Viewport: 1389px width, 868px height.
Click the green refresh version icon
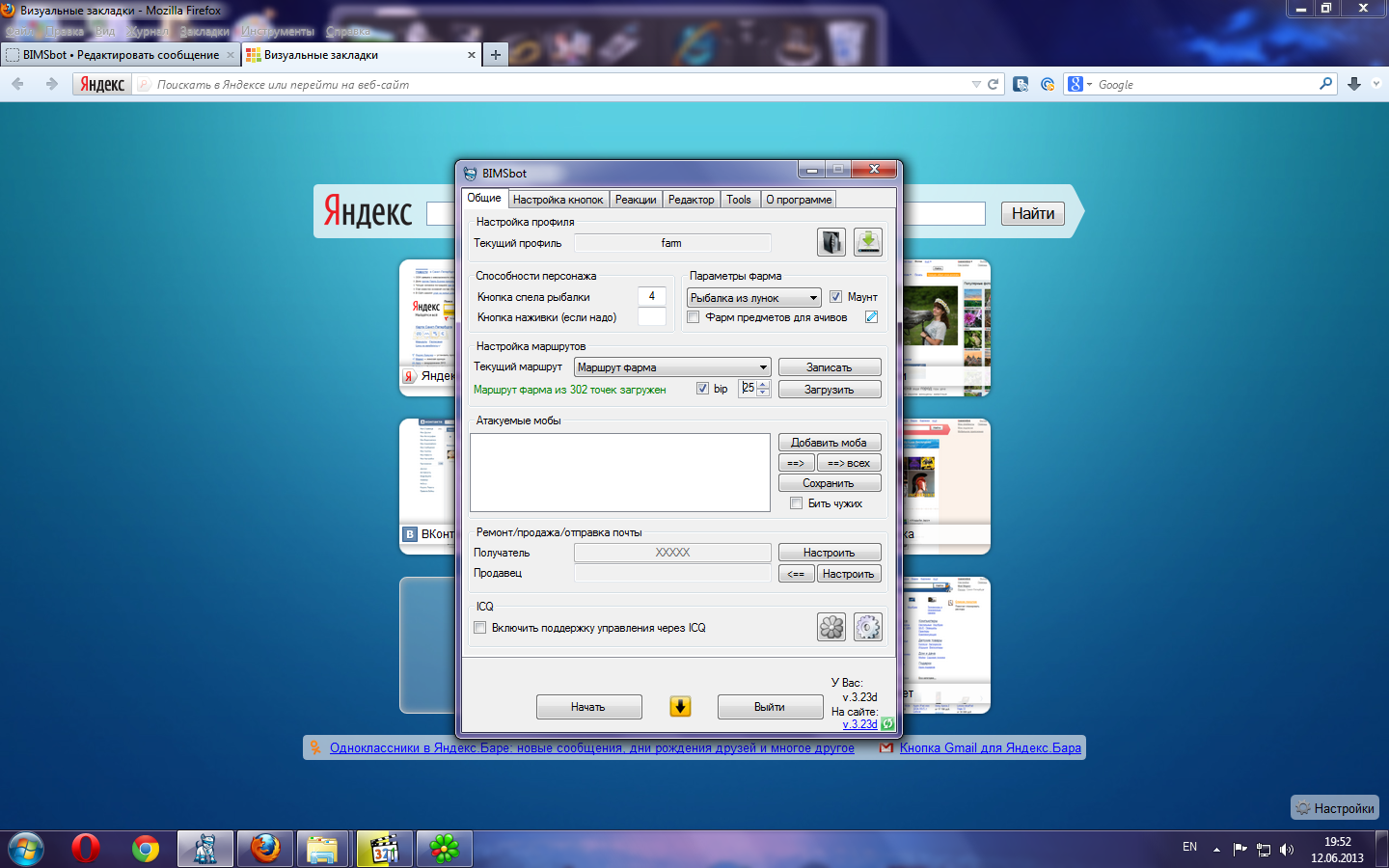[x=887, y=723]
